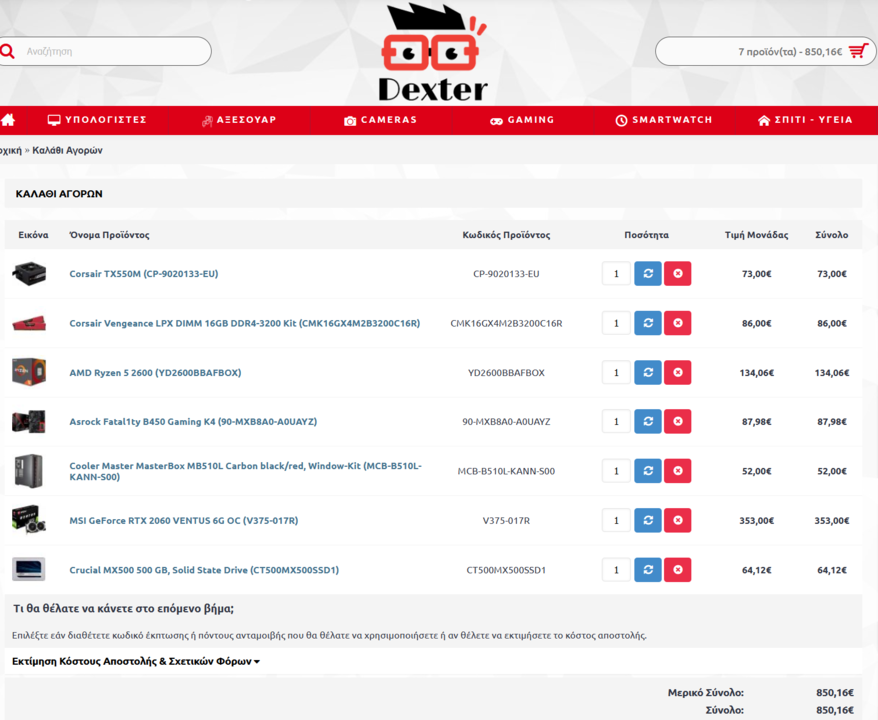Refresh quantity for Asrock Fatal1ty B450

click(648, 422)
